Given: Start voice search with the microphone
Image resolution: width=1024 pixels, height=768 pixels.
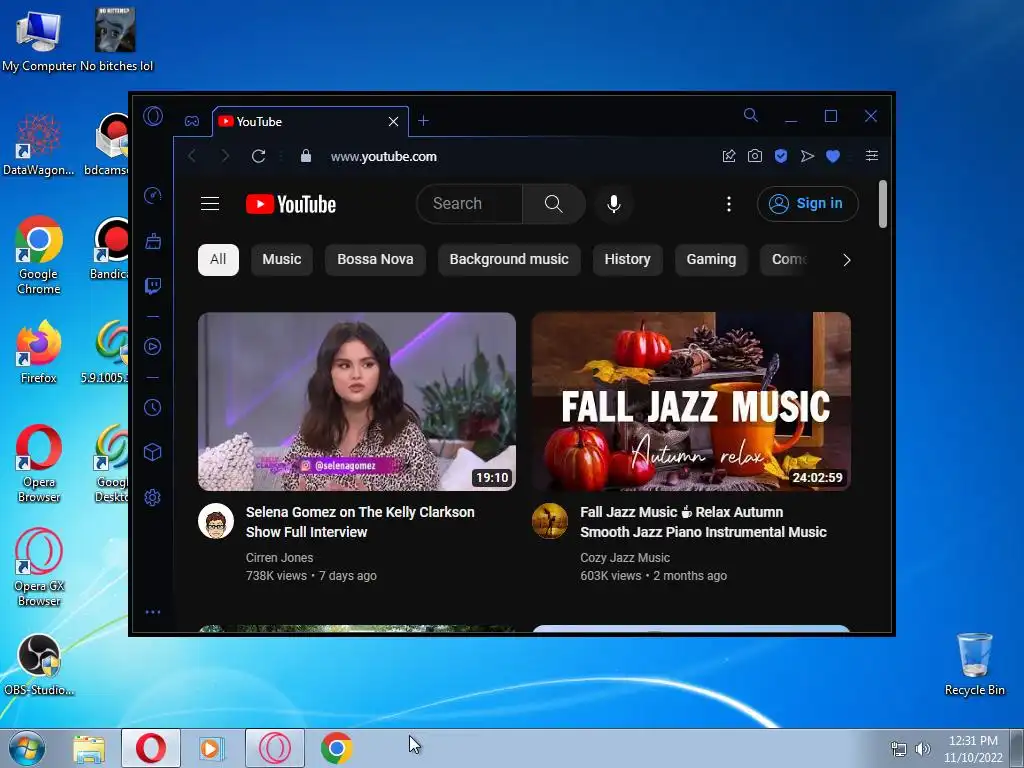Looking at the screenshot, I should click(x=613, y=204).
